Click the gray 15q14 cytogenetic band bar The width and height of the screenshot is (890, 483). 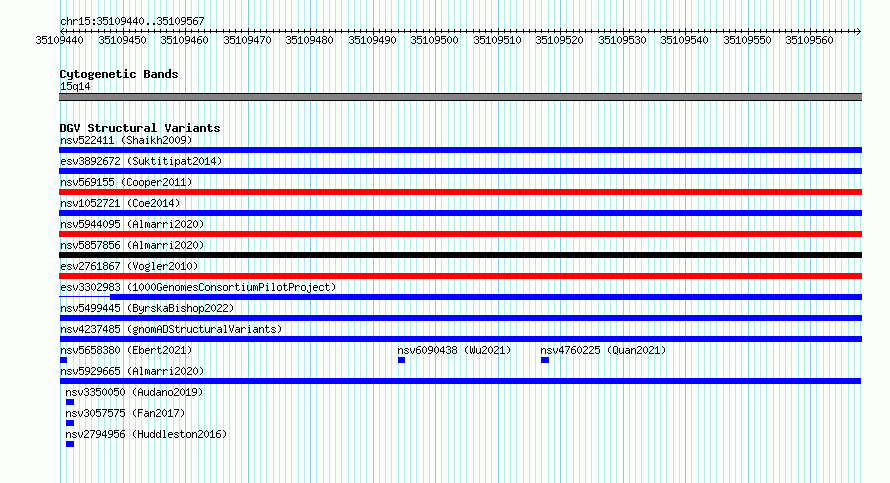[x=460, y=97]
